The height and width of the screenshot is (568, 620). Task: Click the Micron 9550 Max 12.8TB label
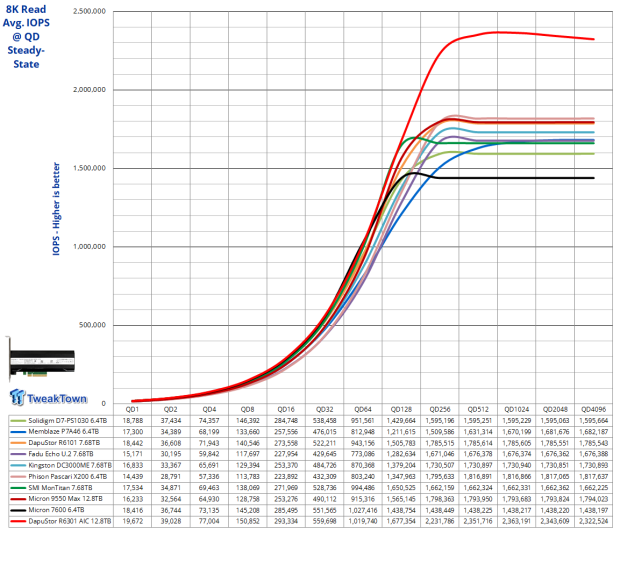(x=67, y=499)
